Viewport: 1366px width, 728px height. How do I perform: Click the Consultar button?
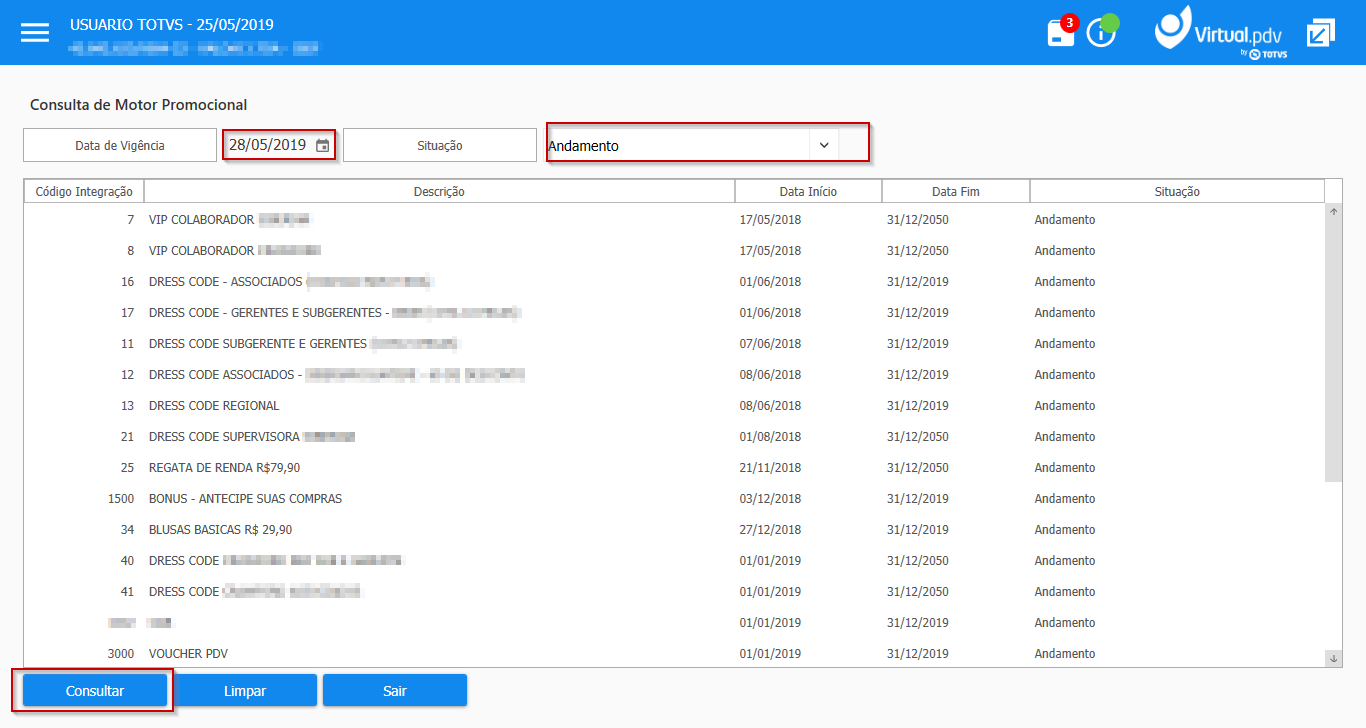(95, 690)
